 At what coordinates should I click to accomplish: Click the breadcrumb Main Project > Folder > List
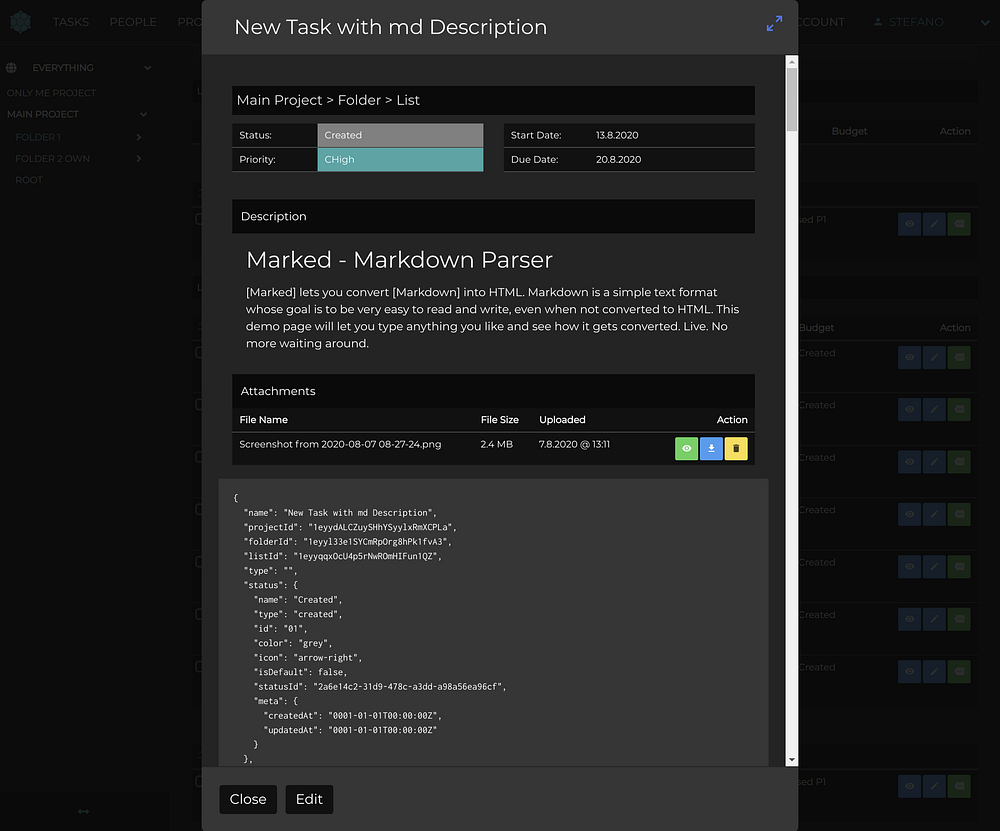click(x=328, y=100)
